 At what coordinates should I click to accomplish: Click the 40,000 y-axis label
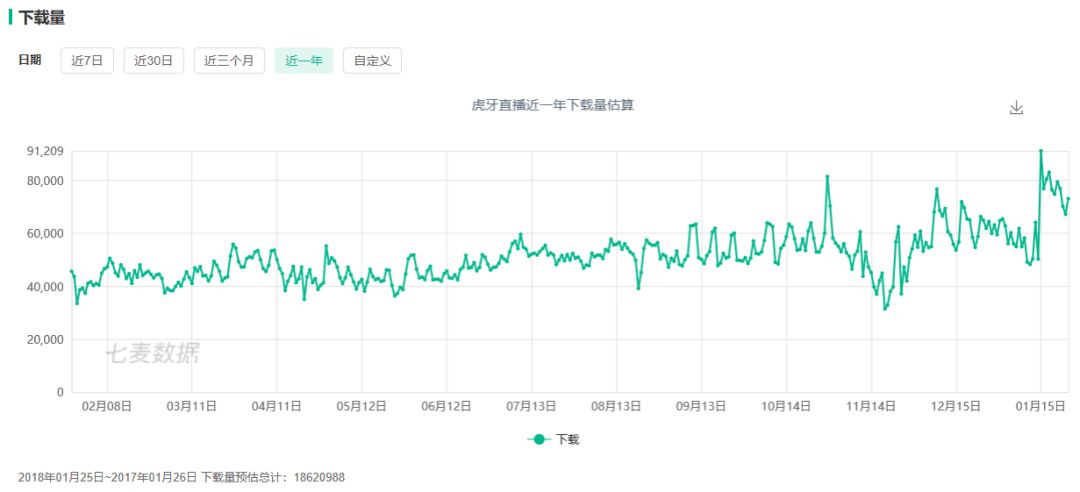click(x=45, y=287)
